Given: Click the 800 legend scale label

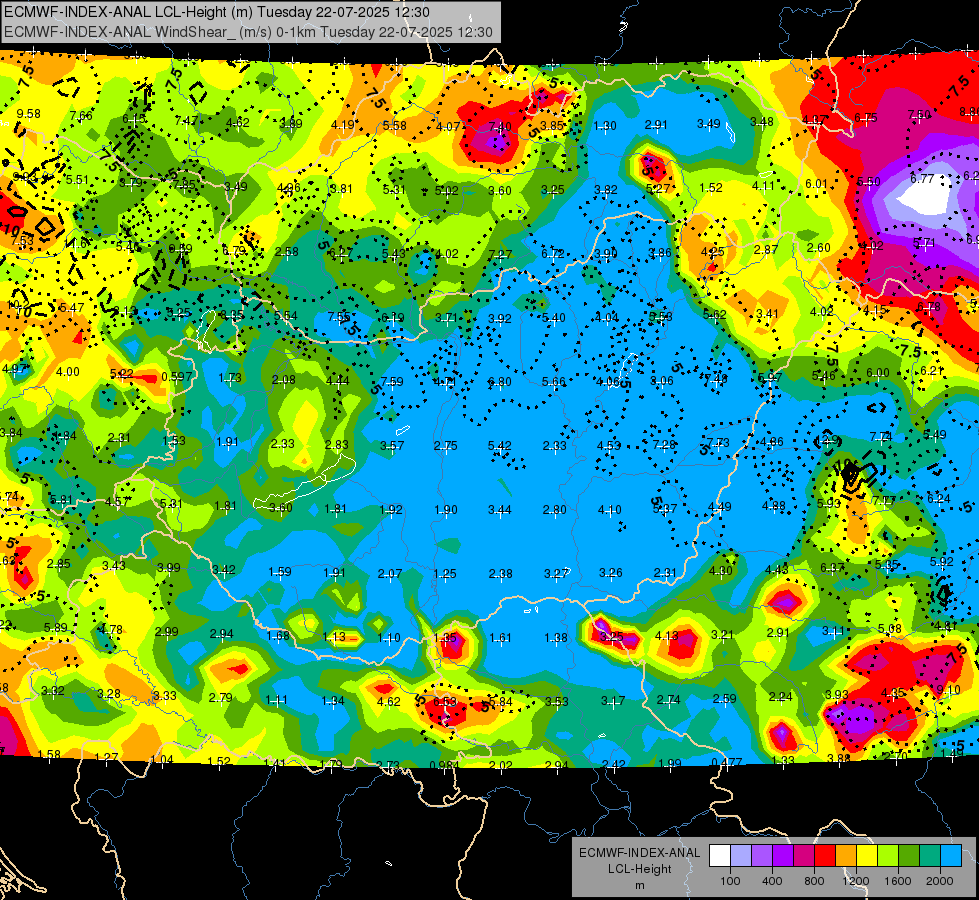Looking at the screenshot, I should (814, 881).
